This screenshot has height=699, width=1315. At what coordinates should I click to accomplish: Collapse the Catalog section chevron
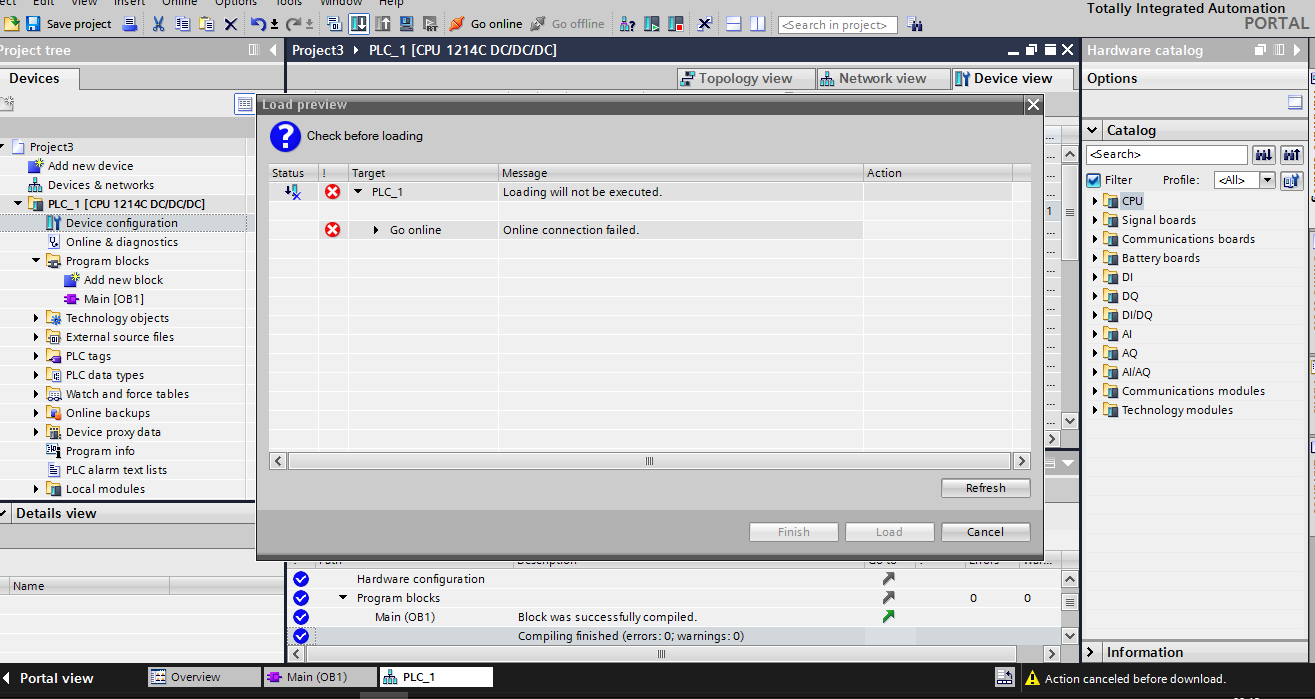1092,130
